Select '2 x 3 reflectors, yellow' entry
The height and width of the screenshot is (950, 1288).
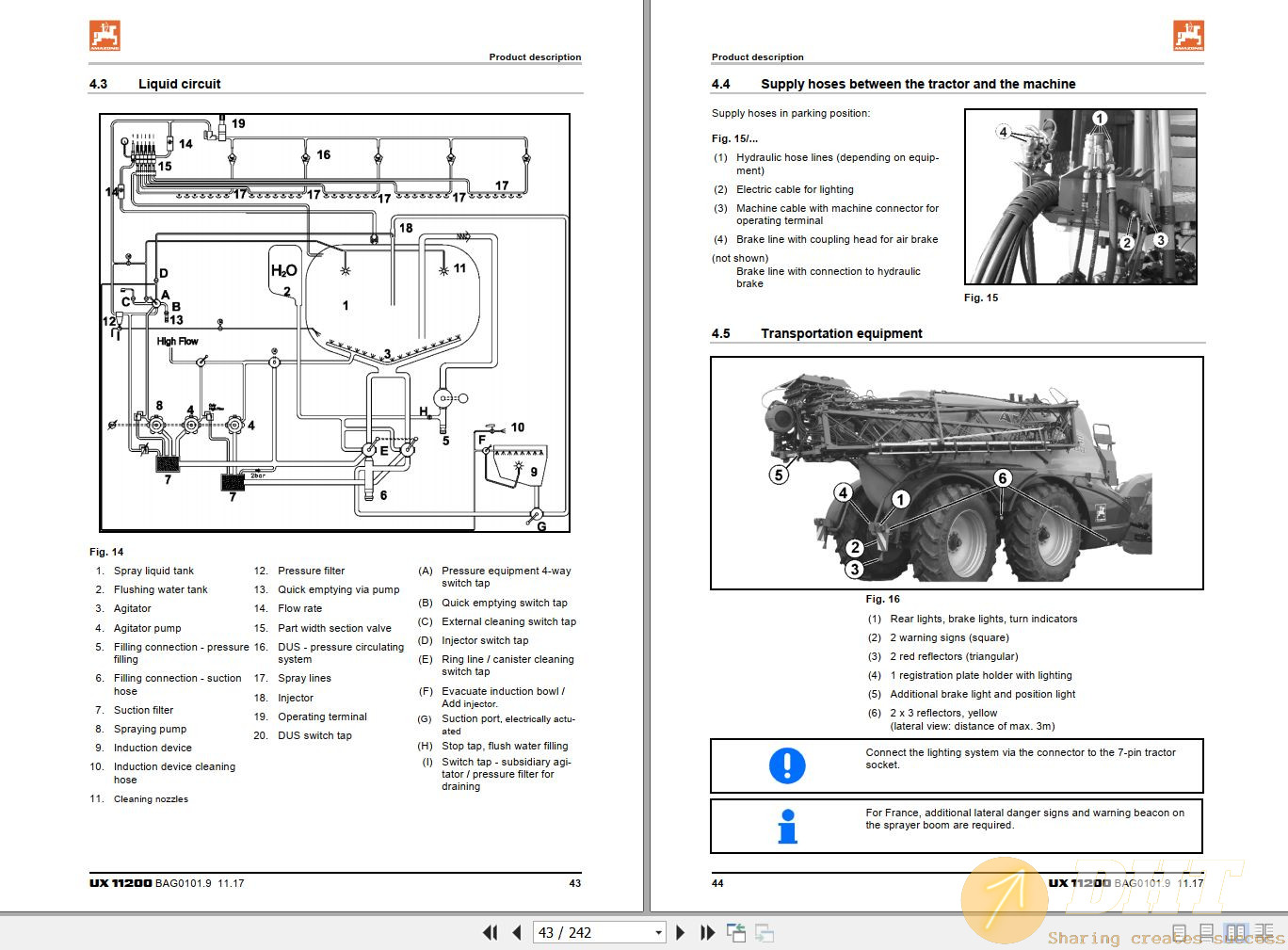pos(943,713)
